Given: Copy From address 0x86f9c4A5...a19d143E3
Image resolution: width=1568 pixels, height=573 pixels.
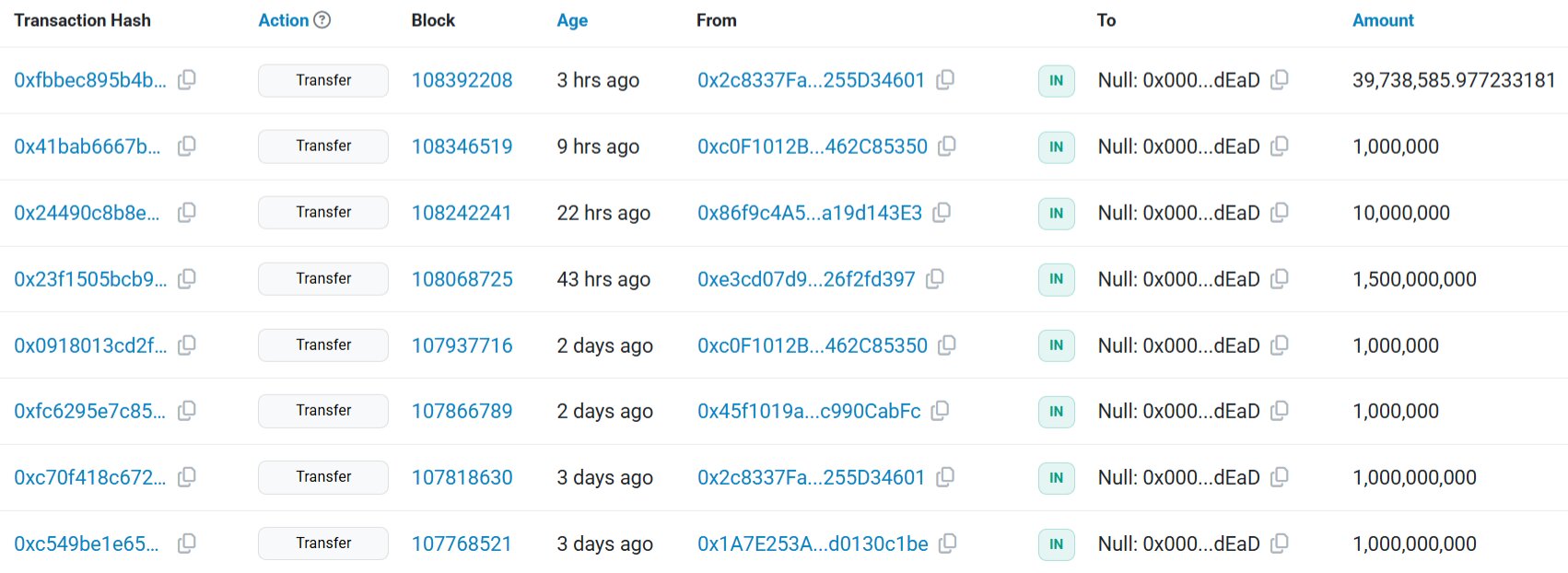Looking at the screenshot, I should click(x=942, y=213).
